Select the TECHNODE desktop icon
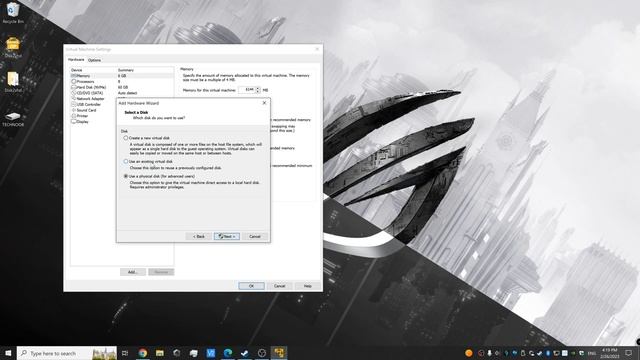640x360 pixels. point(13,119)
